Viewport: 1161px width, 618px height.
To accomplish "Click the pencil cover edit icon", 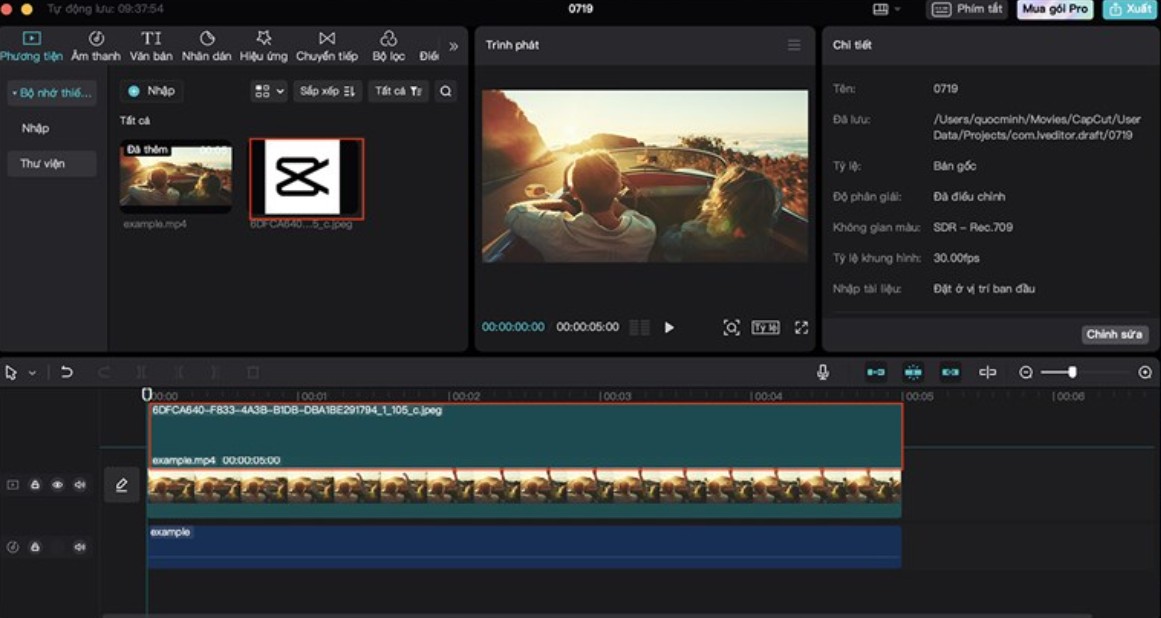I will coord(122,485).
